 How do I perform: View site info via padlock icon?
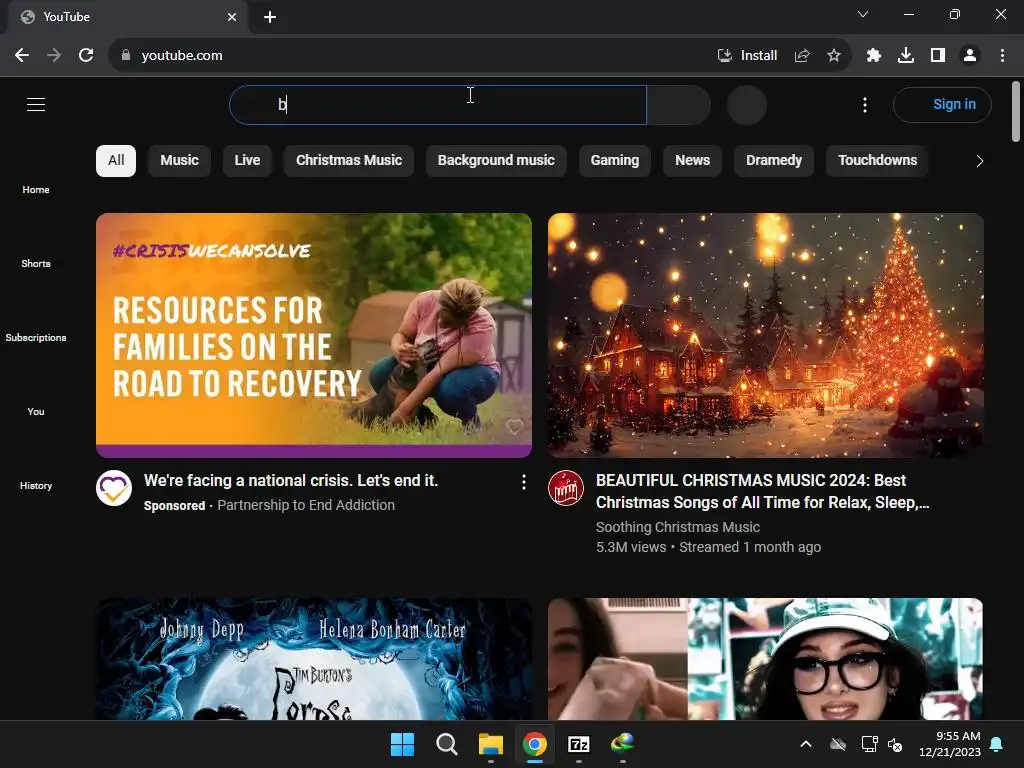126,56
